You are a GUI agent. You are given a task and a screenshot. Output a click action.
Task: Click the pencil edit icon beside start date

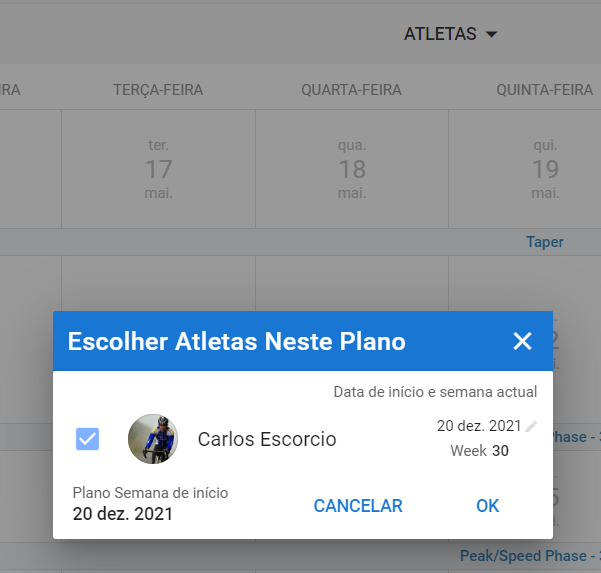tap(531, 426)
